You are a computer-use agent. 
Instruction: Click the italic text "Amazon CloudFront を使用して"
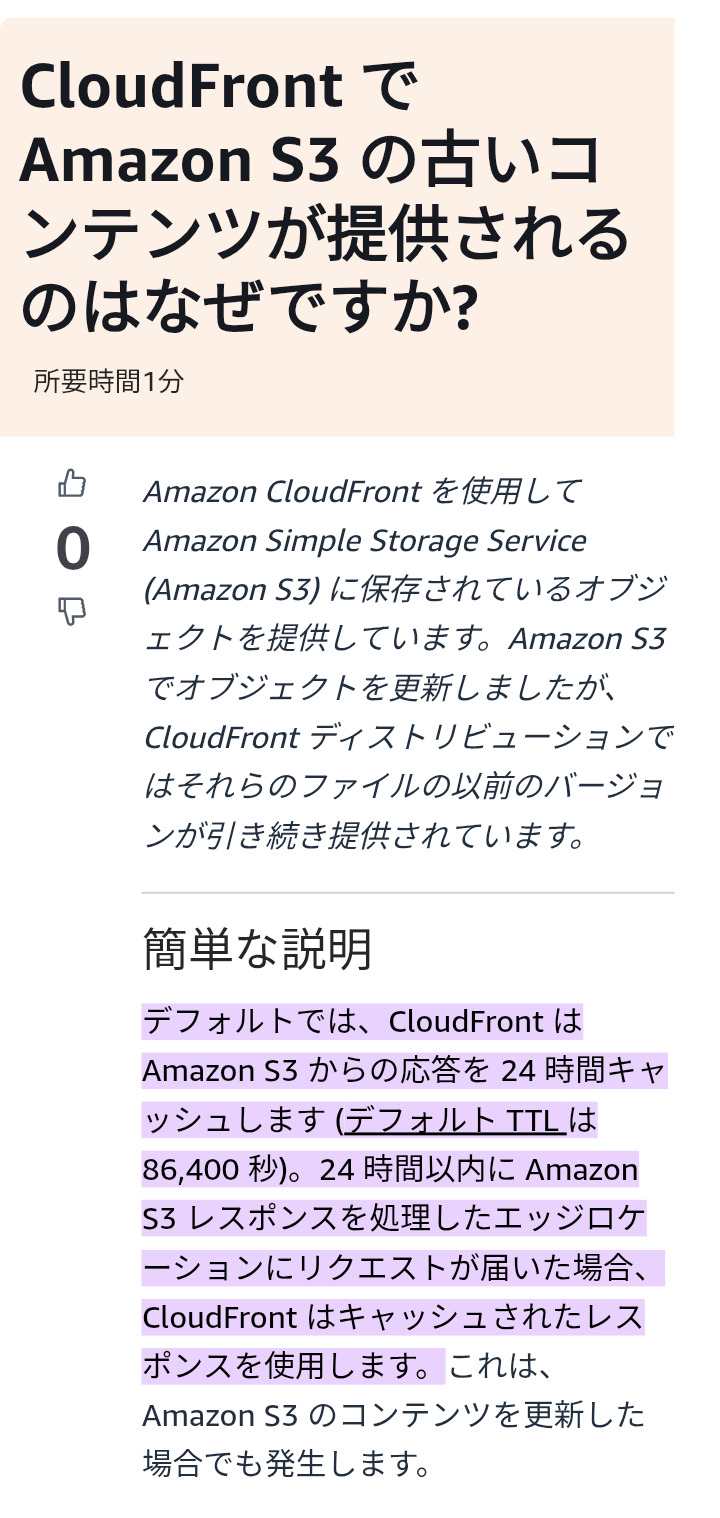[362, 492]
